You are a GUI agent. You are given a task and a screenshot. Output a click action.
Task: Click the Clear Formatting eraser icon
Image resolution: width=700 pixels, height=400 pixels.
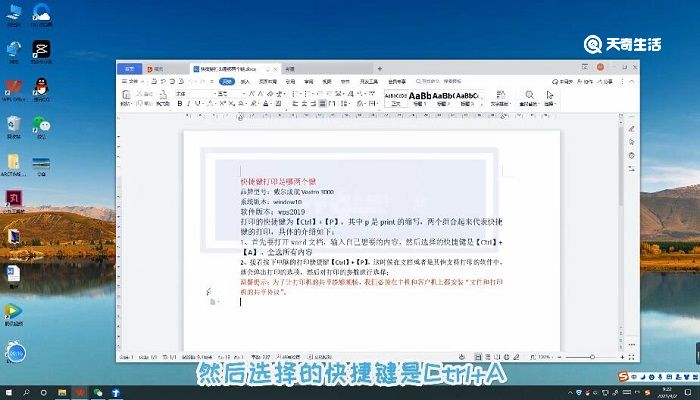click(x=270, y=93)
